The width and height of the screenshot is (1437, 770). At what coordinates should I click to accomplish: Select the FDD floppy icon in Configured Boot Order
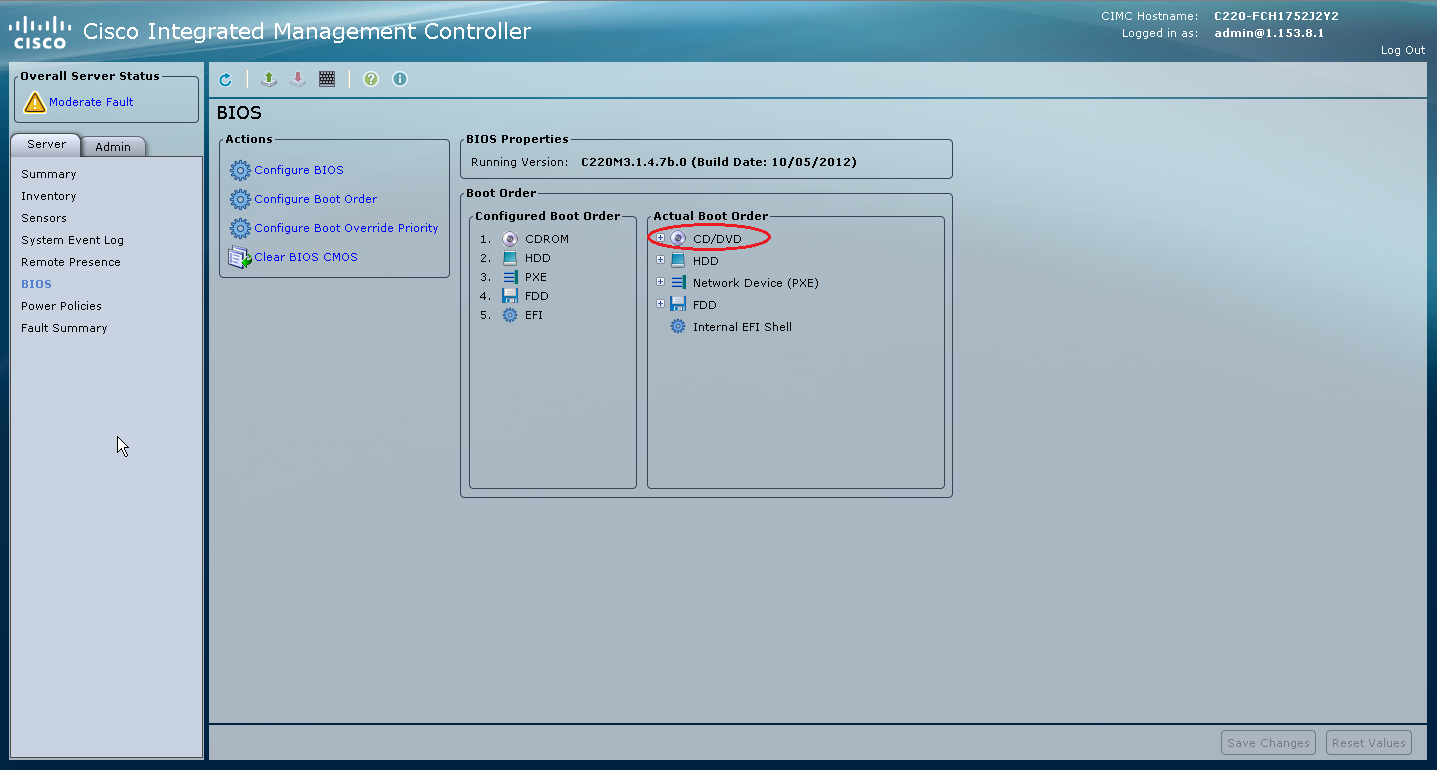[x=510, y=296]
